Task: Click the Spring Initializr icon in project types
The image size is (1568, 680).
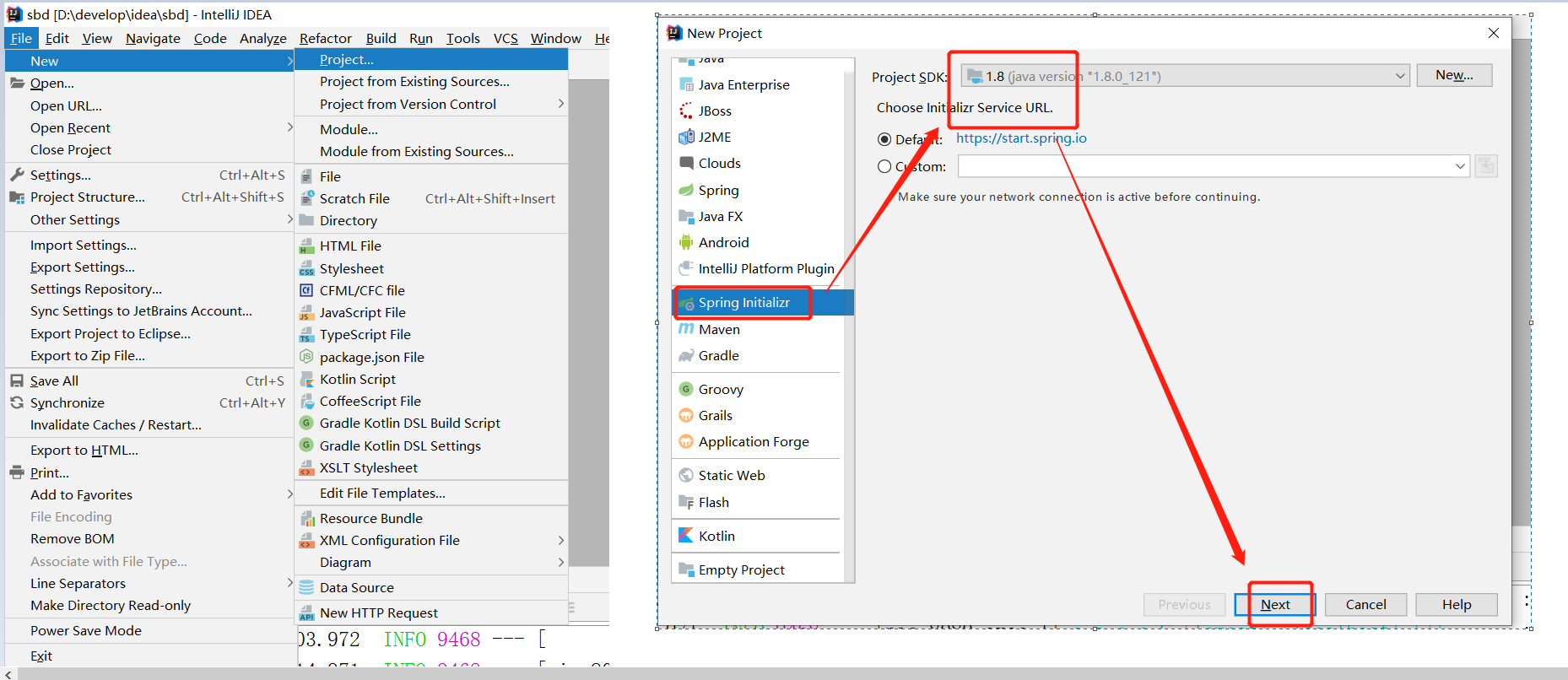Action: (x=686, y=303)
